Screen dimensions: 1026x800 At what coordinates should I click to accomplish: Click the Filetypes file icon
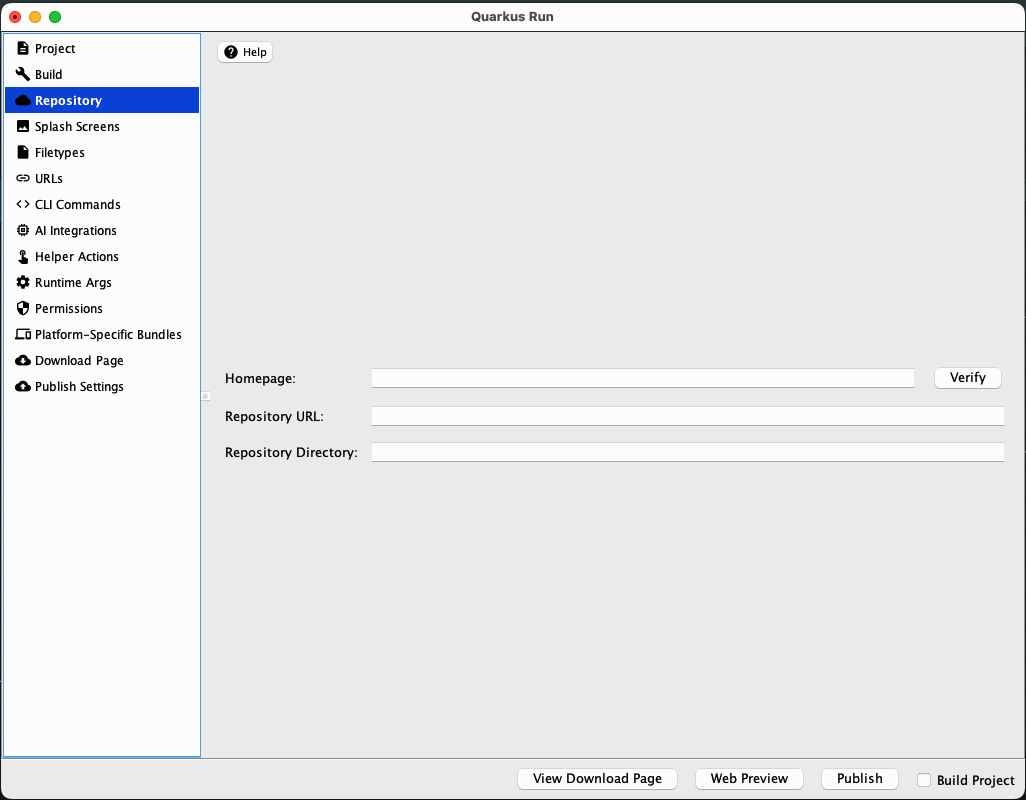click(x=23, y=152)
